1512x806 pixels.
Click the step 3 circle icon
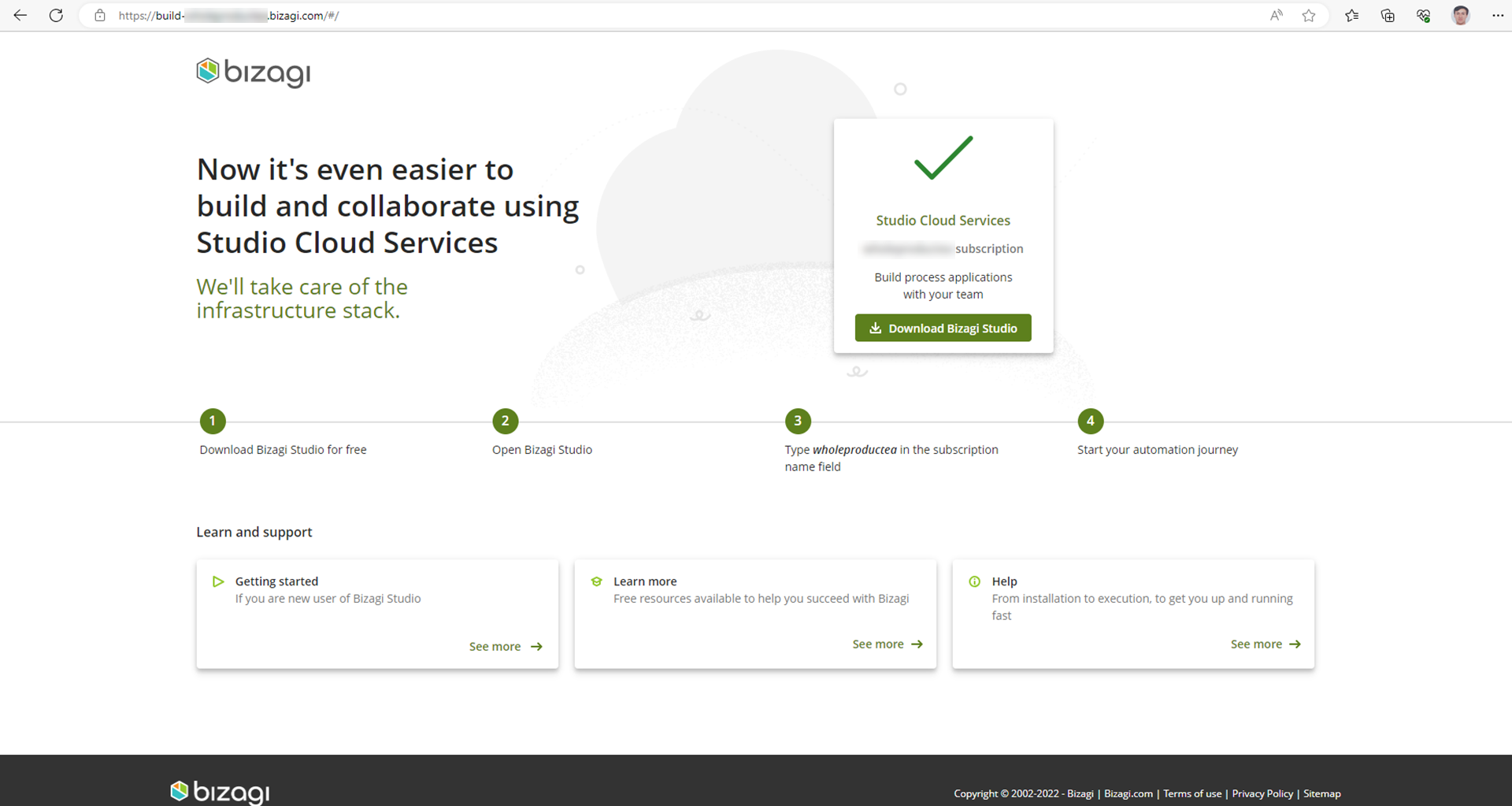pyautogui.click(x=798, y=421)
